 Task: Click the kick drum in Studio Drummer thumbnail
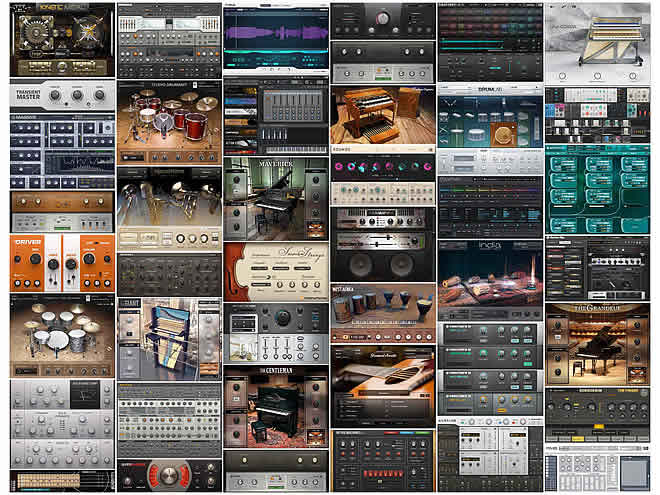[x=163, y=122]
